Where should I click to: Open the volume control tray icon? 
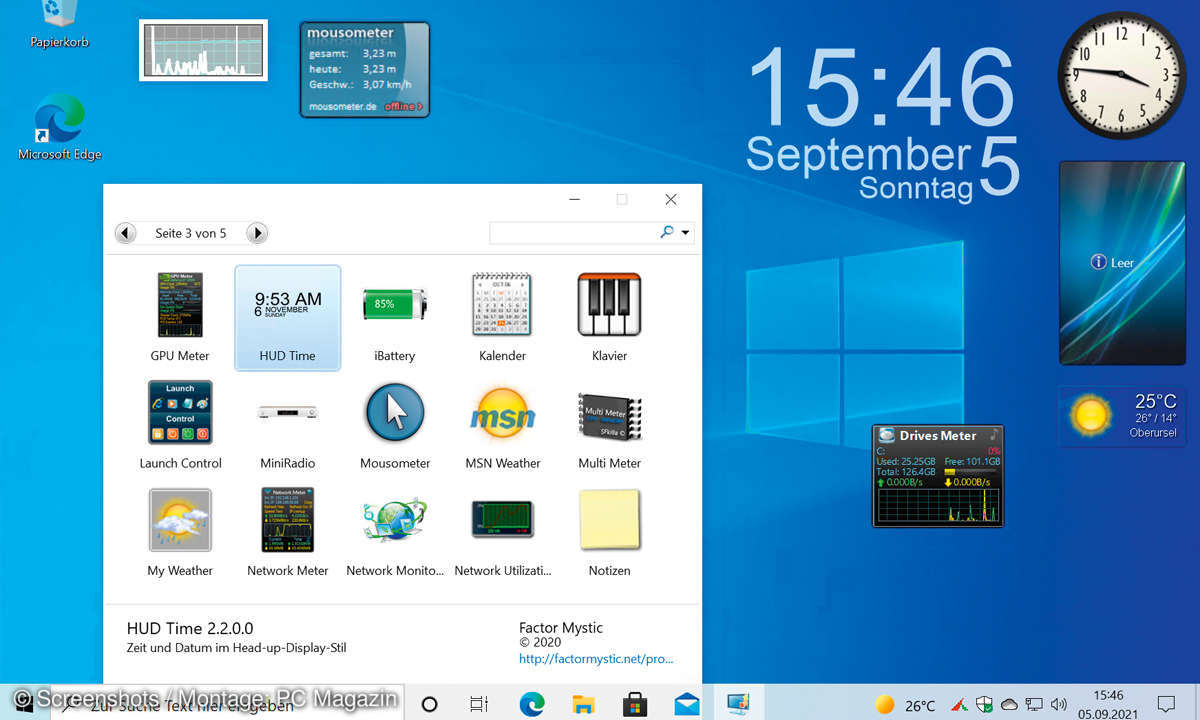point(1059,705)
